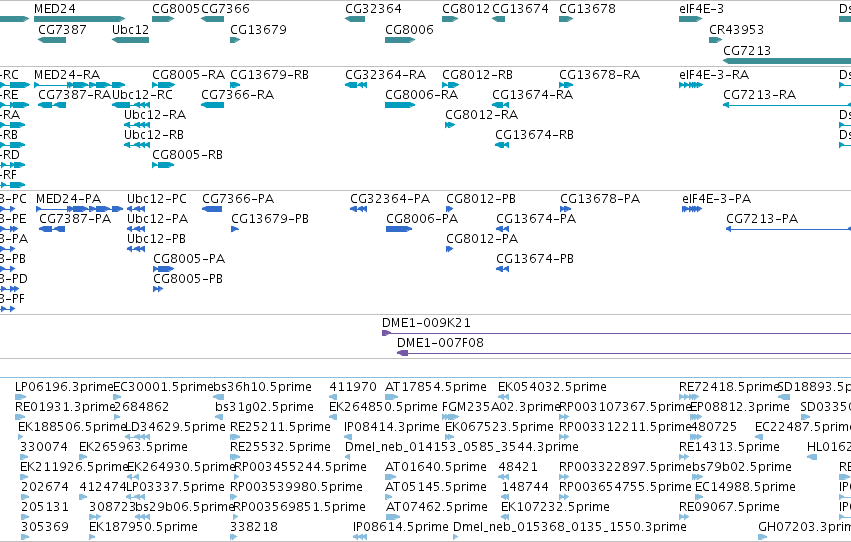The width and height of the screenshot is (851, 542).
Task: Click EST label AT17854.5prime
Action: point(436,387)
